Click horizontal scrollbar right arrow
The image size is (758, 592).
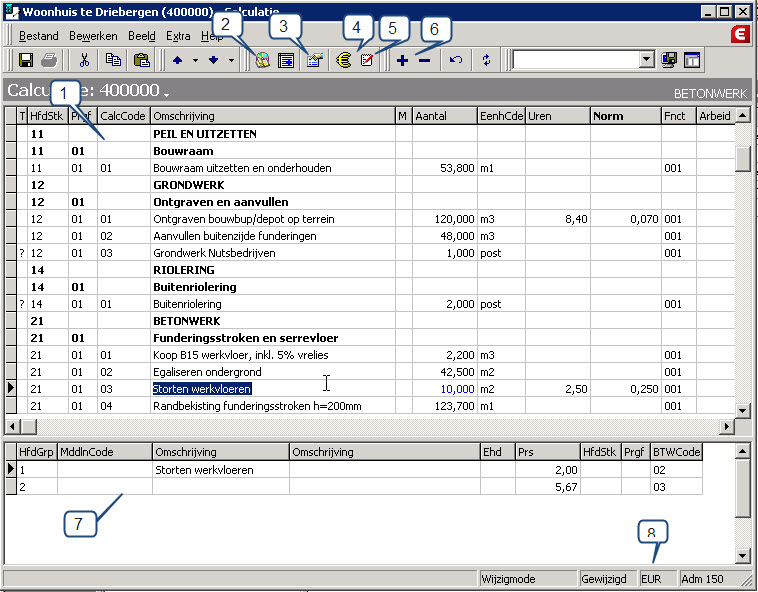727,427
